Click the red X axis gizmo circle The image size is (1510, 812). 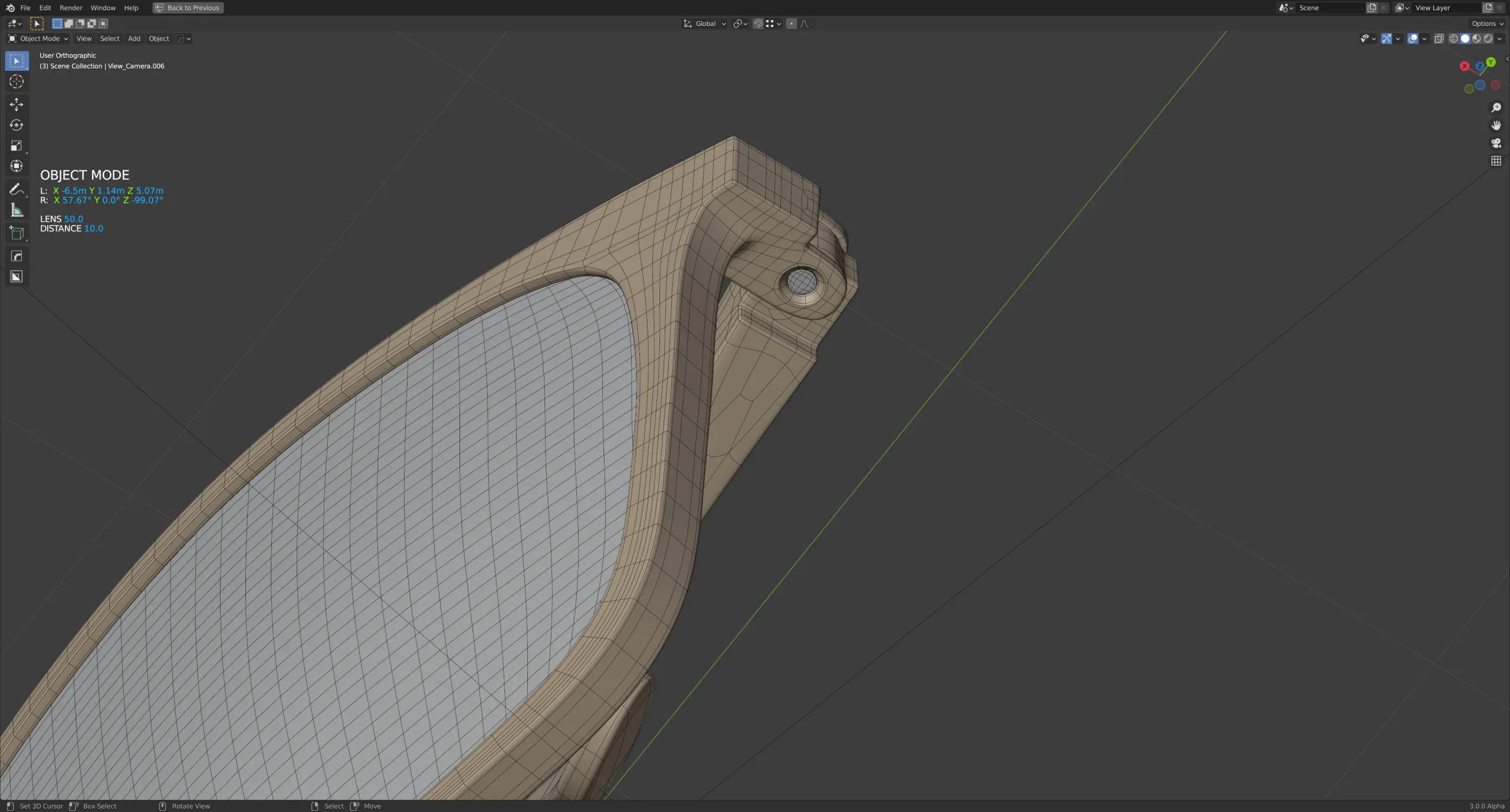coord(1465,66)
